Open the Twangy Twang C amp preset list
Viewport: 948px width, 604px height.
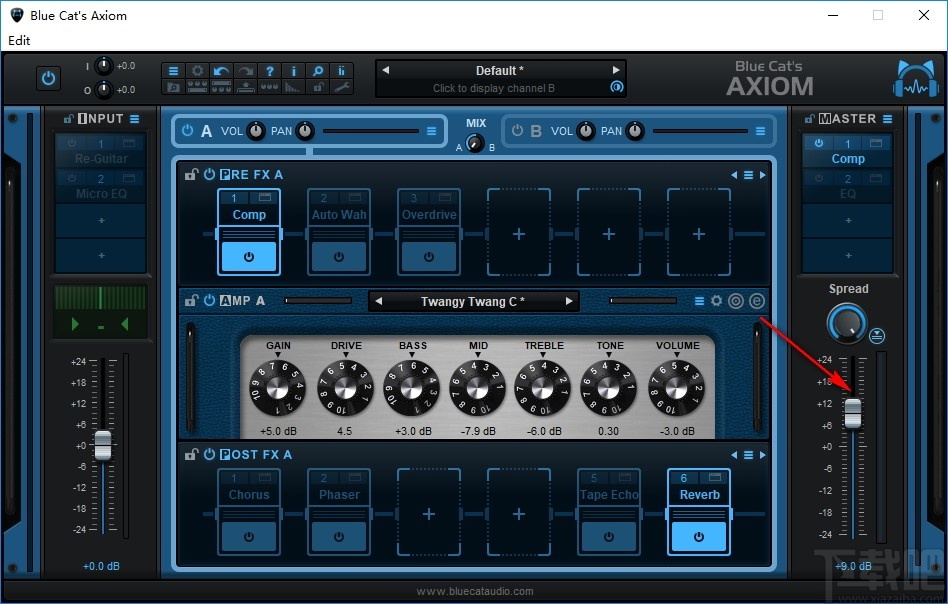tap(473, 302)
